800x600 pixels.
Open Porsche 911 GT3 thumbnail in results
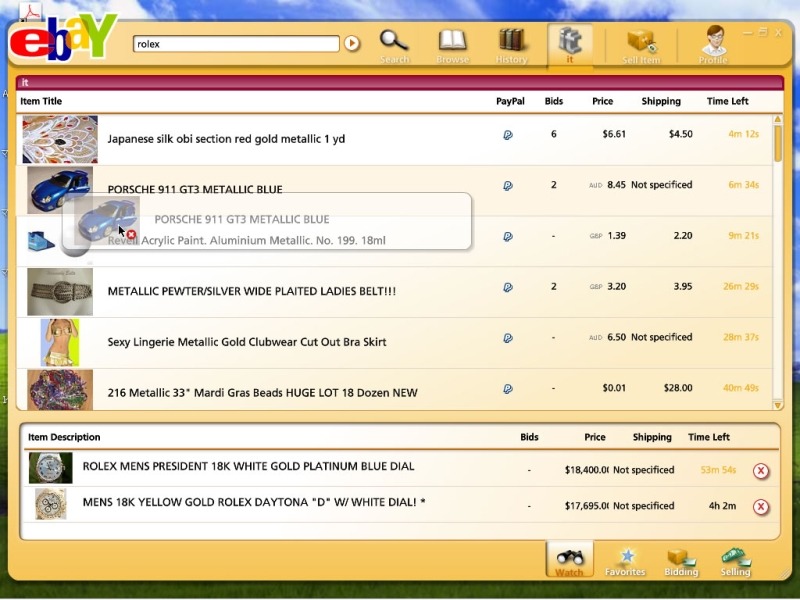point(60,190)
